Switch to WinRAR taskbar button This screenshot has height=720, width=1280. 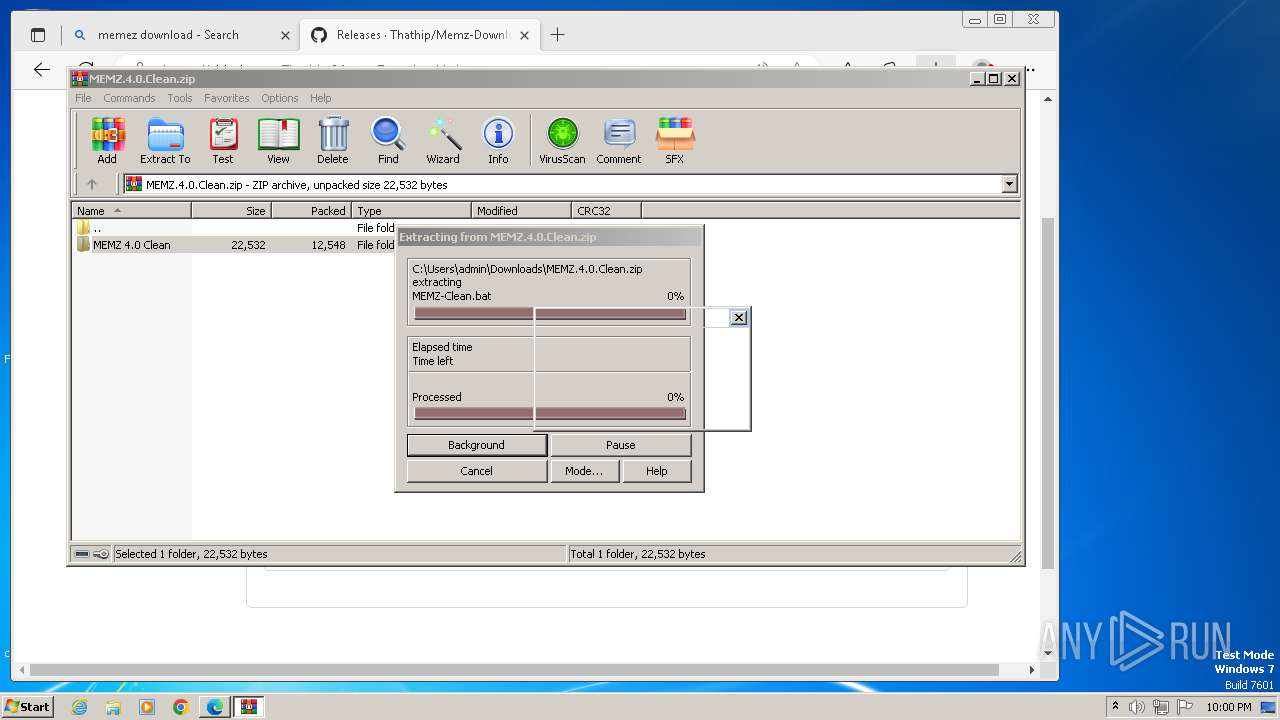coord(248,707)
